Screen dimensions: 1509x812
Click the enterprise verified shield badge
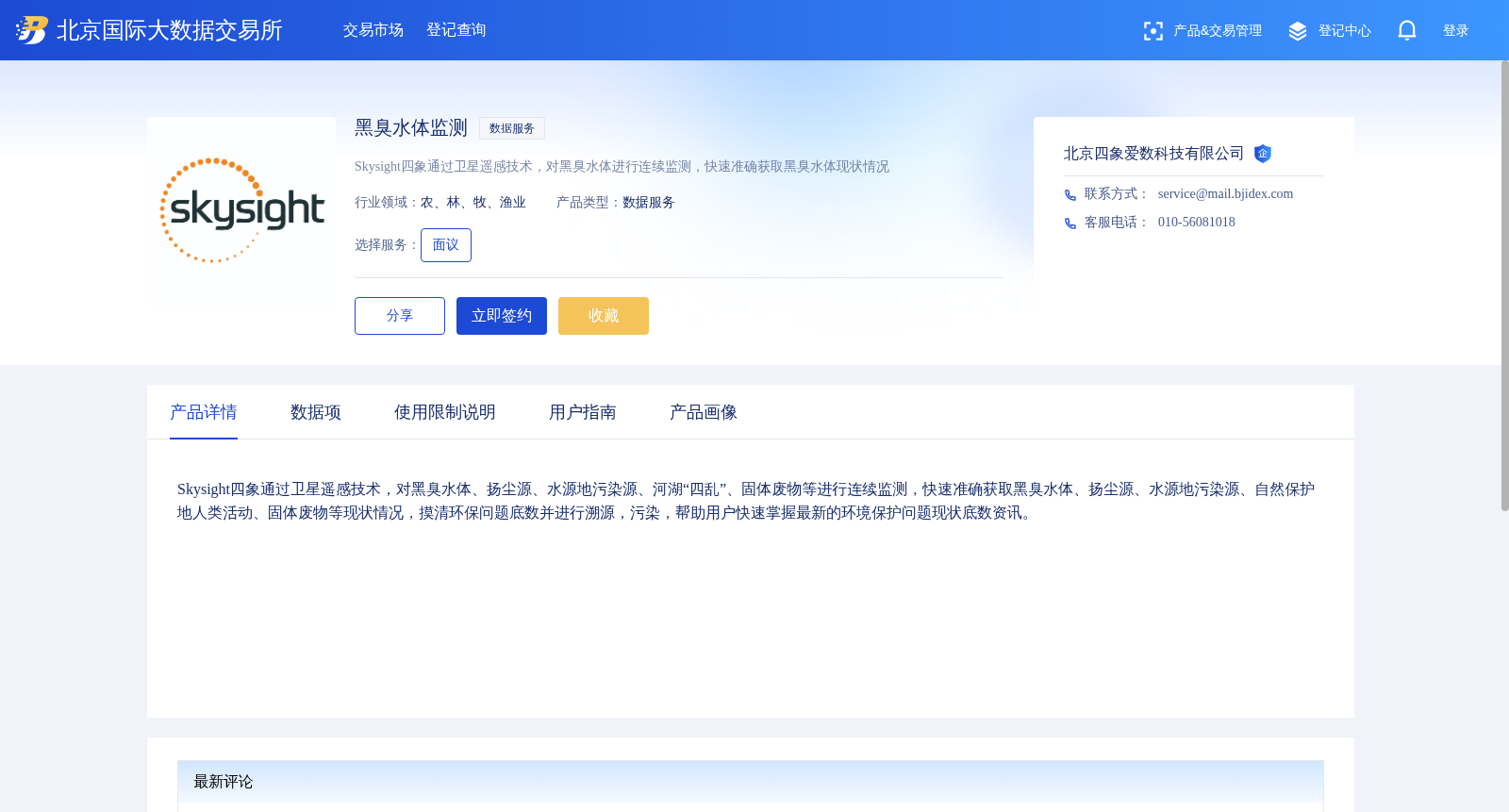pyautogui.click(x=1263, y=154)
